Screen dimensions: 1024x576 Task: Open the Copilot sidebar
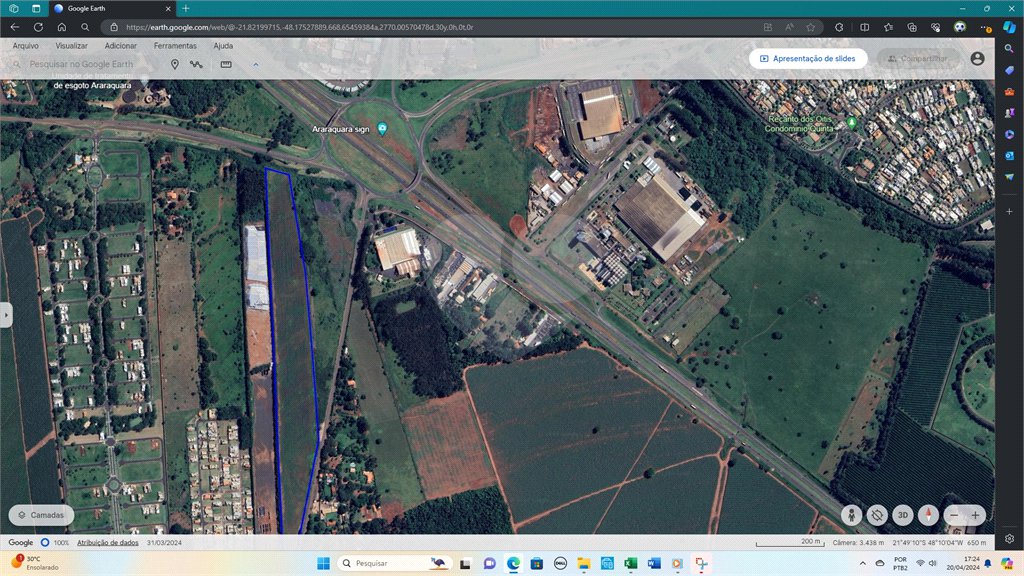tap(1010, 27)
